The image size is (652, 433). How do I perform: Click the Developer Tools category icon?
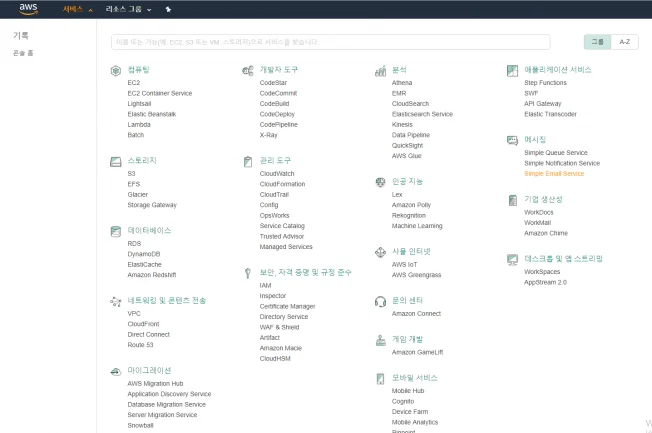pyautogui.click(x=248, y=70)
